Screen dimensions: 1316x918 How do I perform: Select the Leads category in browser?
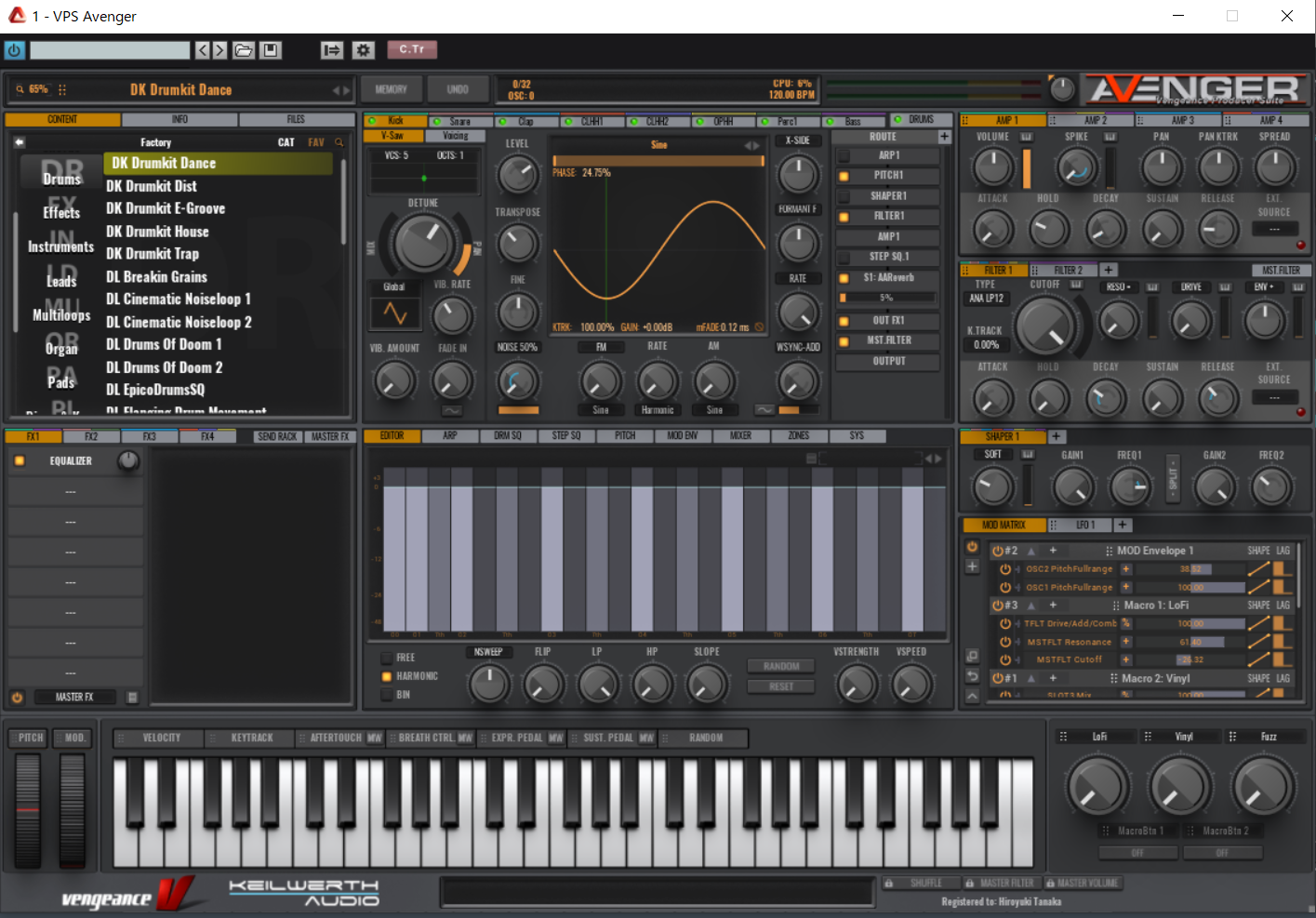(61, 281)
